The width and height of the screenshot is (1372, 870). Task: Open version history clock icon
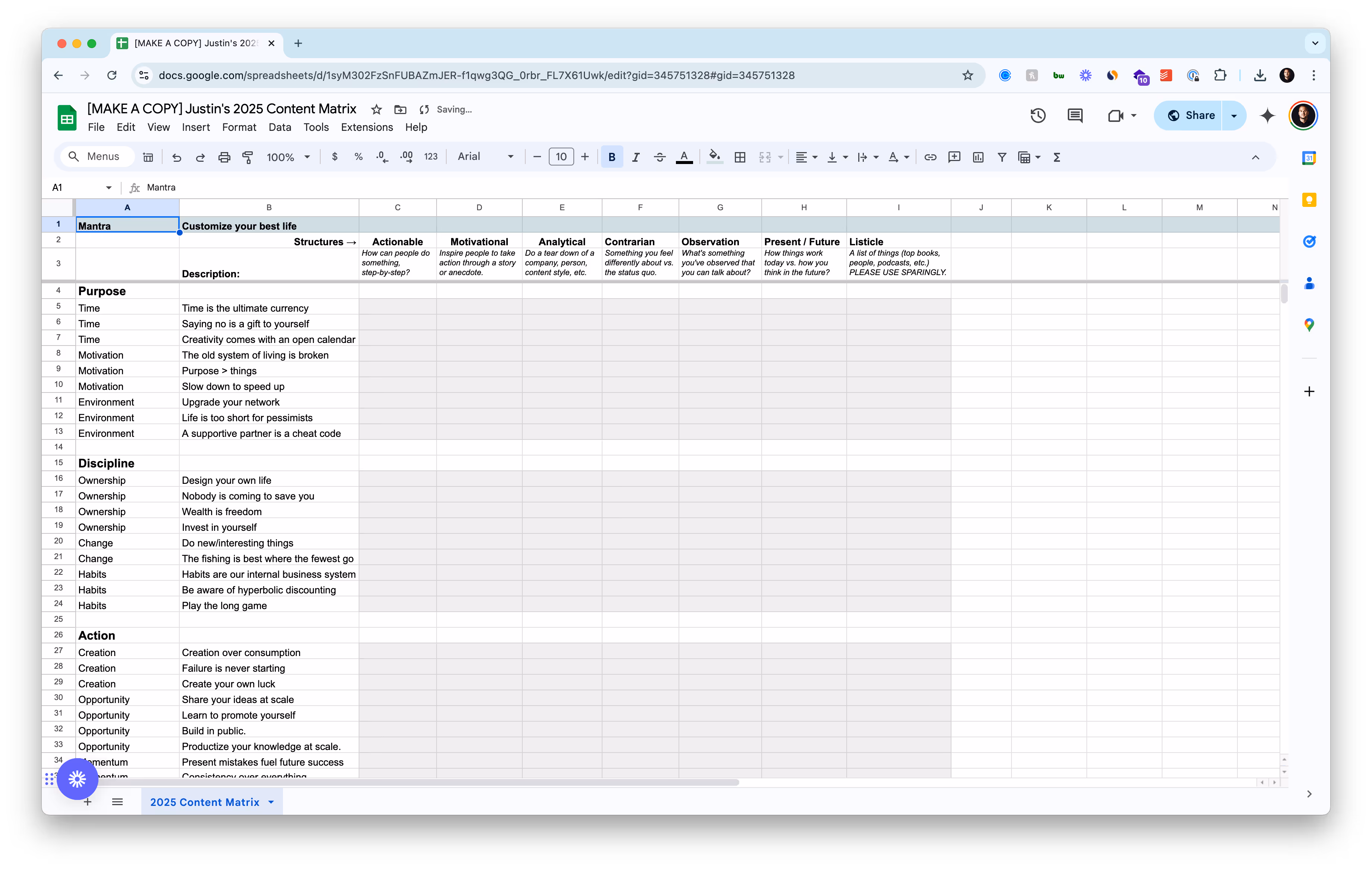pos(1038,116)
